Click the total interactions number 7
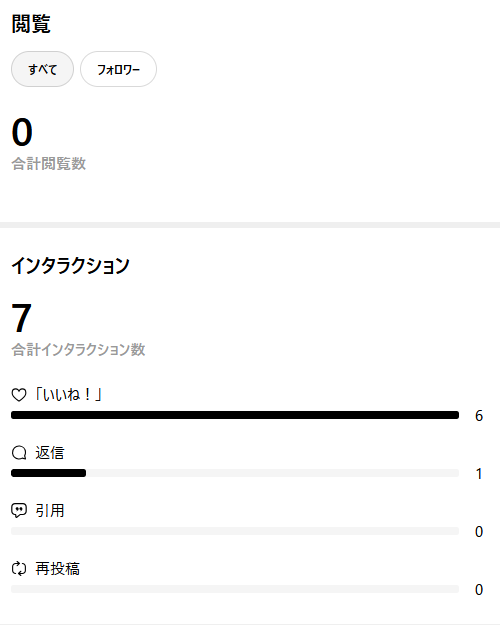Viewport: 500px width, 625px height. click(22, 317)
